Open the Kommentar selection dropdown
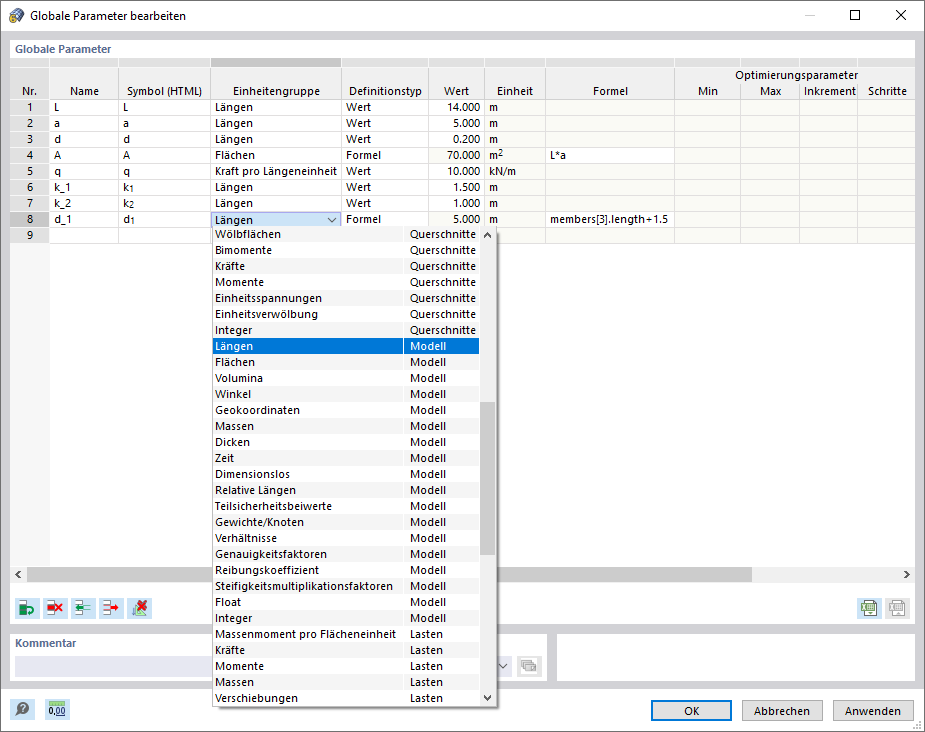The height and width of the screenshot is (732, 925). click(503, 666)
